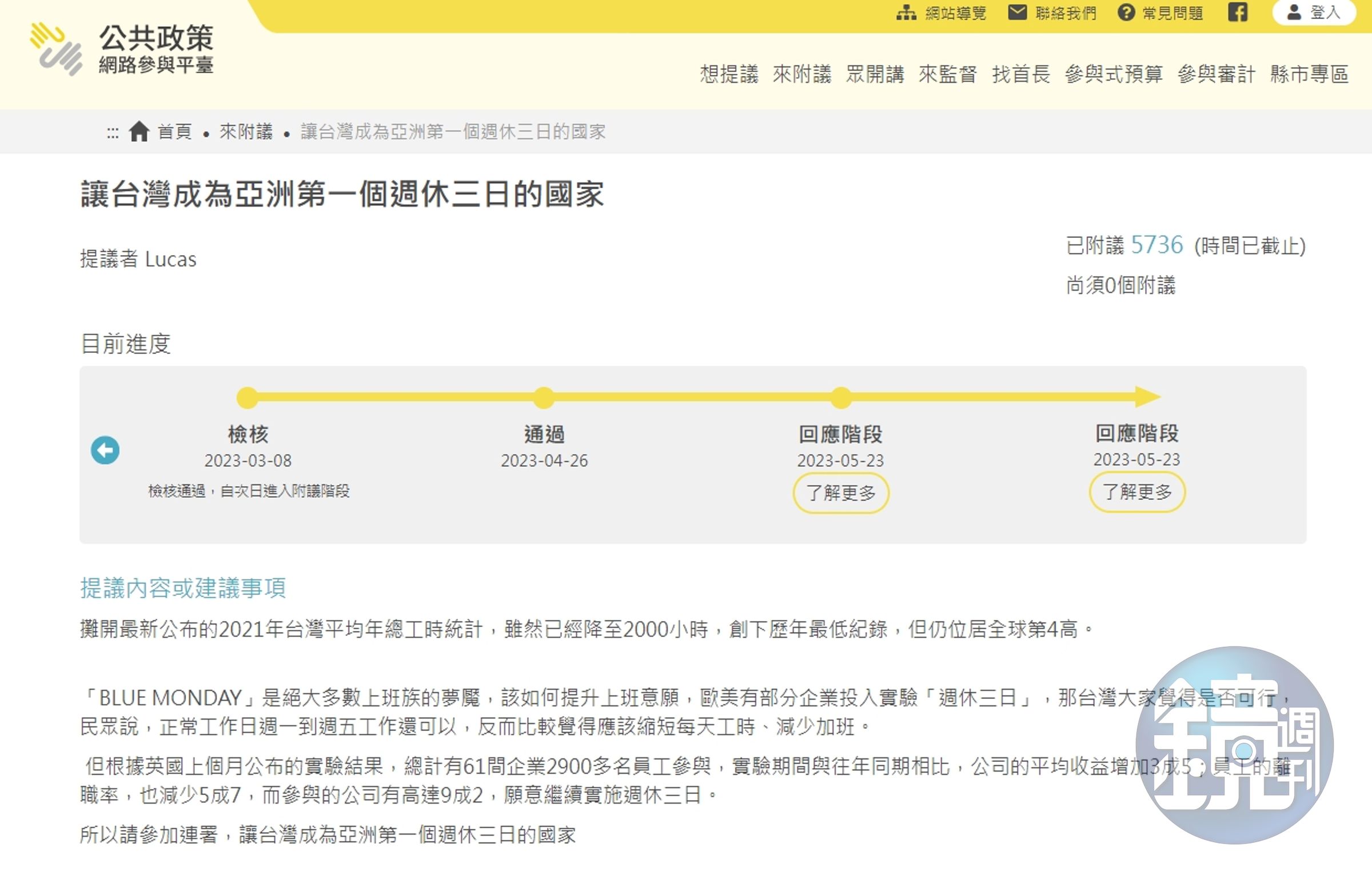Open the 來監督 menu
Viewport: 1372px width, 870px height.
[x=948, y=74]
